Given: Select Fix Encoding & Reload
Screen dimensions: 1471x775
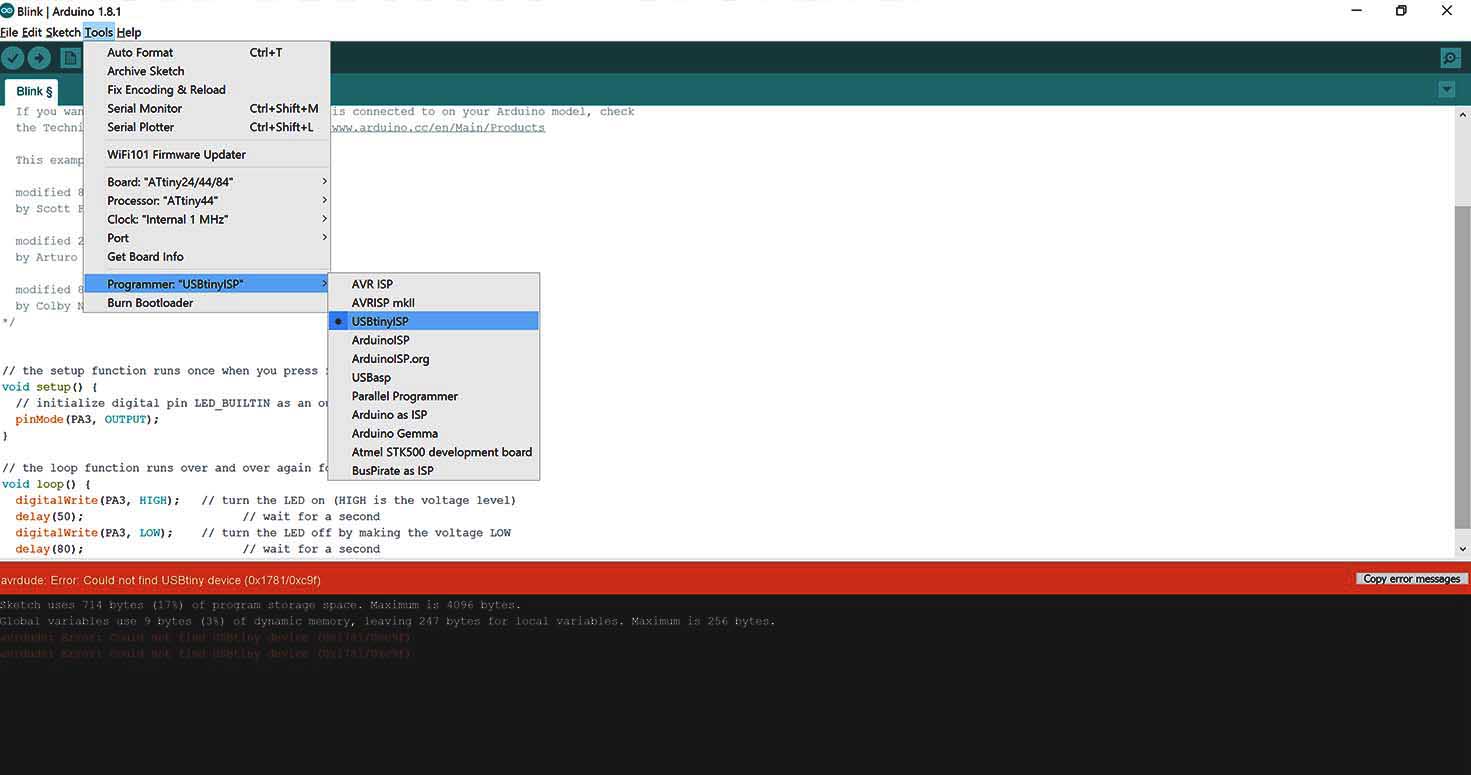Looking at the screenshot, I should click(206, 89).
